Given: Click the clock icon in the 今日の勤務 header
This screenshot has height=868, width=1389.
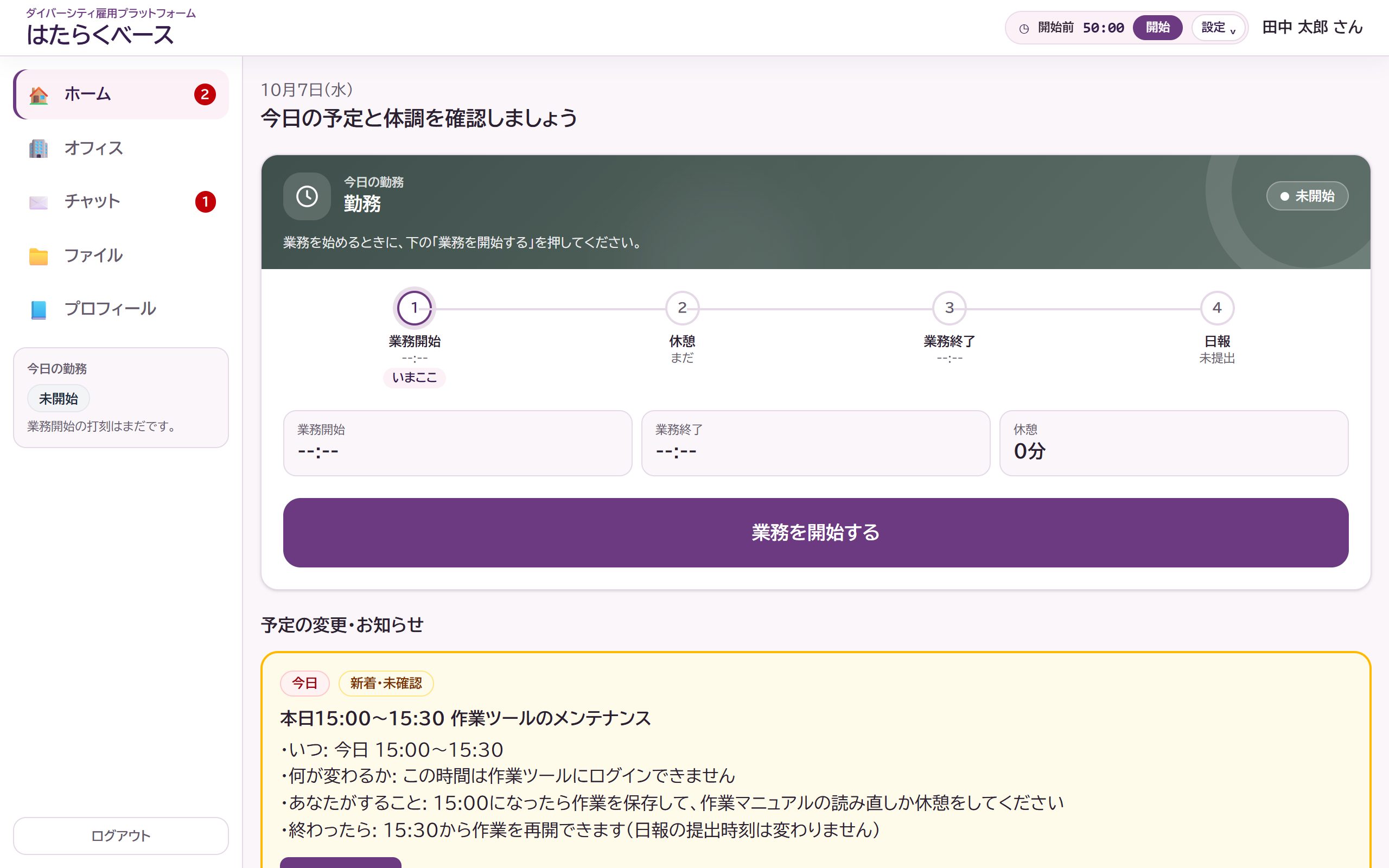Looking at the screenshot, I should (307, 196).
